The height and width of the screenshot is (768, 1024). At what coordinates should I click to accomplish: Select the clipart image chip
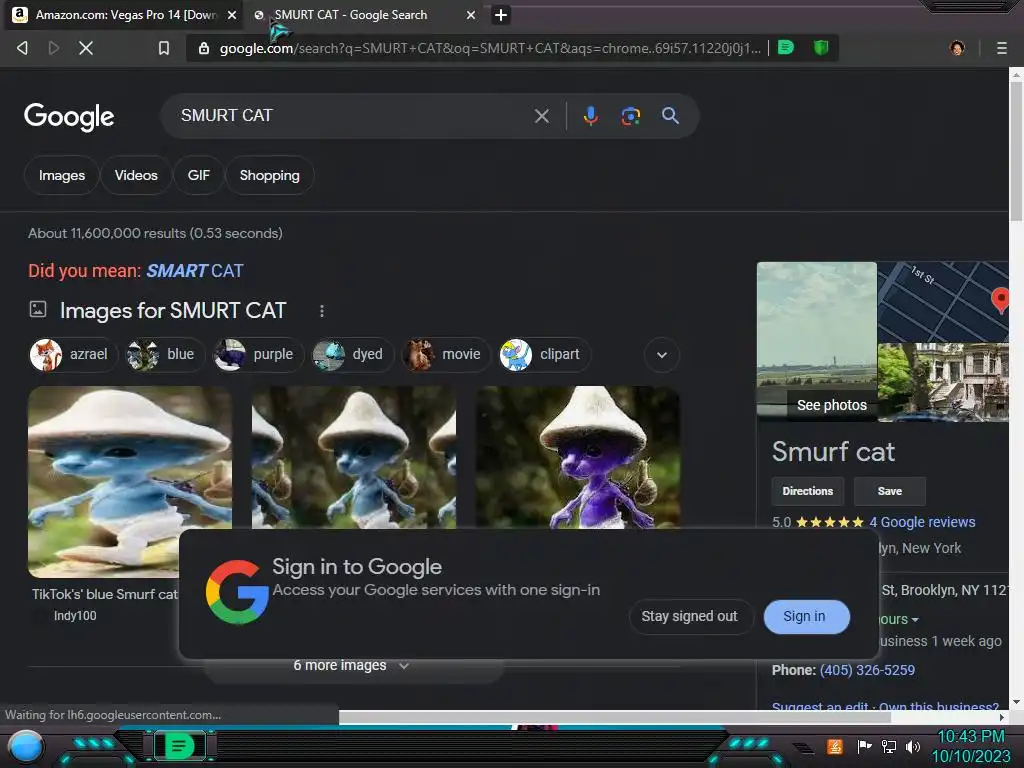544,355
